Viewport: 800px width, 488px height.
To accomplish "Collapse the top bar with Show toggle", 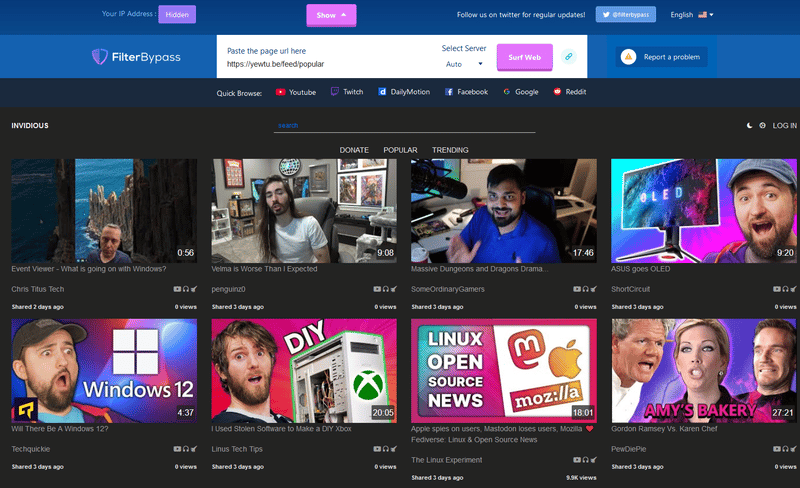I will [331, 15].
